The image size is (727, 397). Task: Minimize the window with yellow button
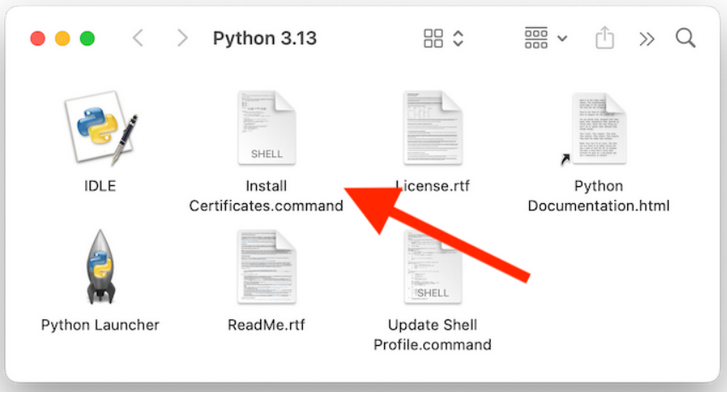click(x=62, y=38)
